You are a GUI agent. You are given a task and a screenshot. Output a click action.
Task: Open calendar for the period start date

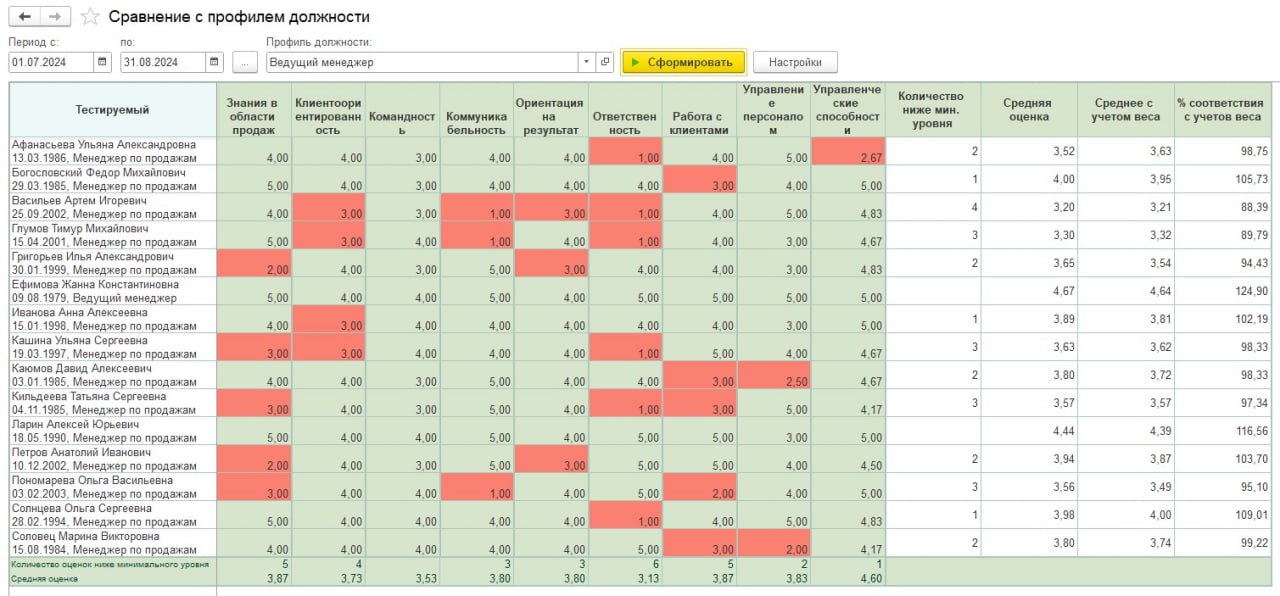click(x=102, y=62)
